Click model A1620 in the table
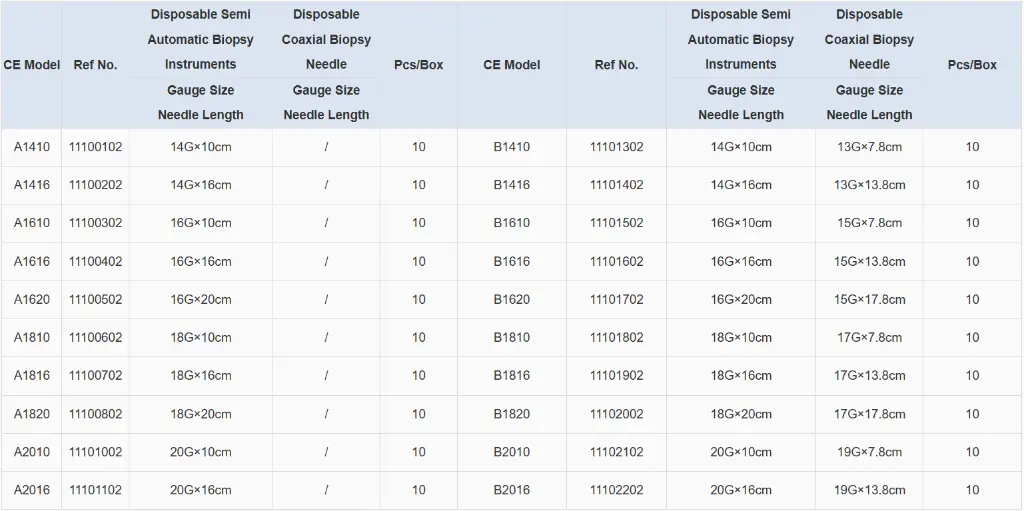Viewport: 1024px width, 511px height. (31, 299)
